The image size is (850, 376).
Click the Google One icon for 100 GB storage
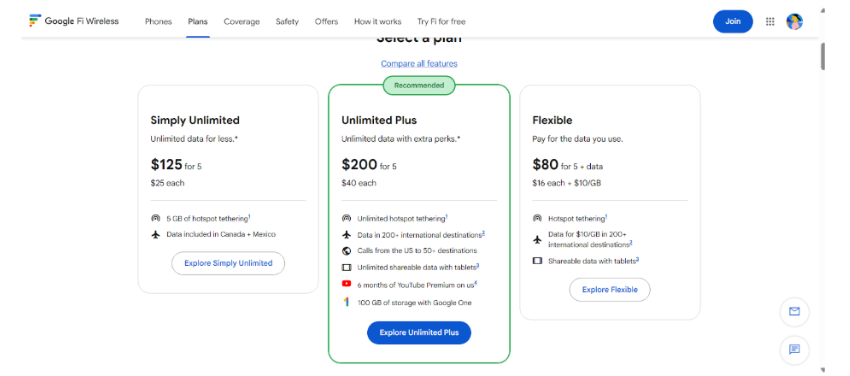tap(346, 302)
